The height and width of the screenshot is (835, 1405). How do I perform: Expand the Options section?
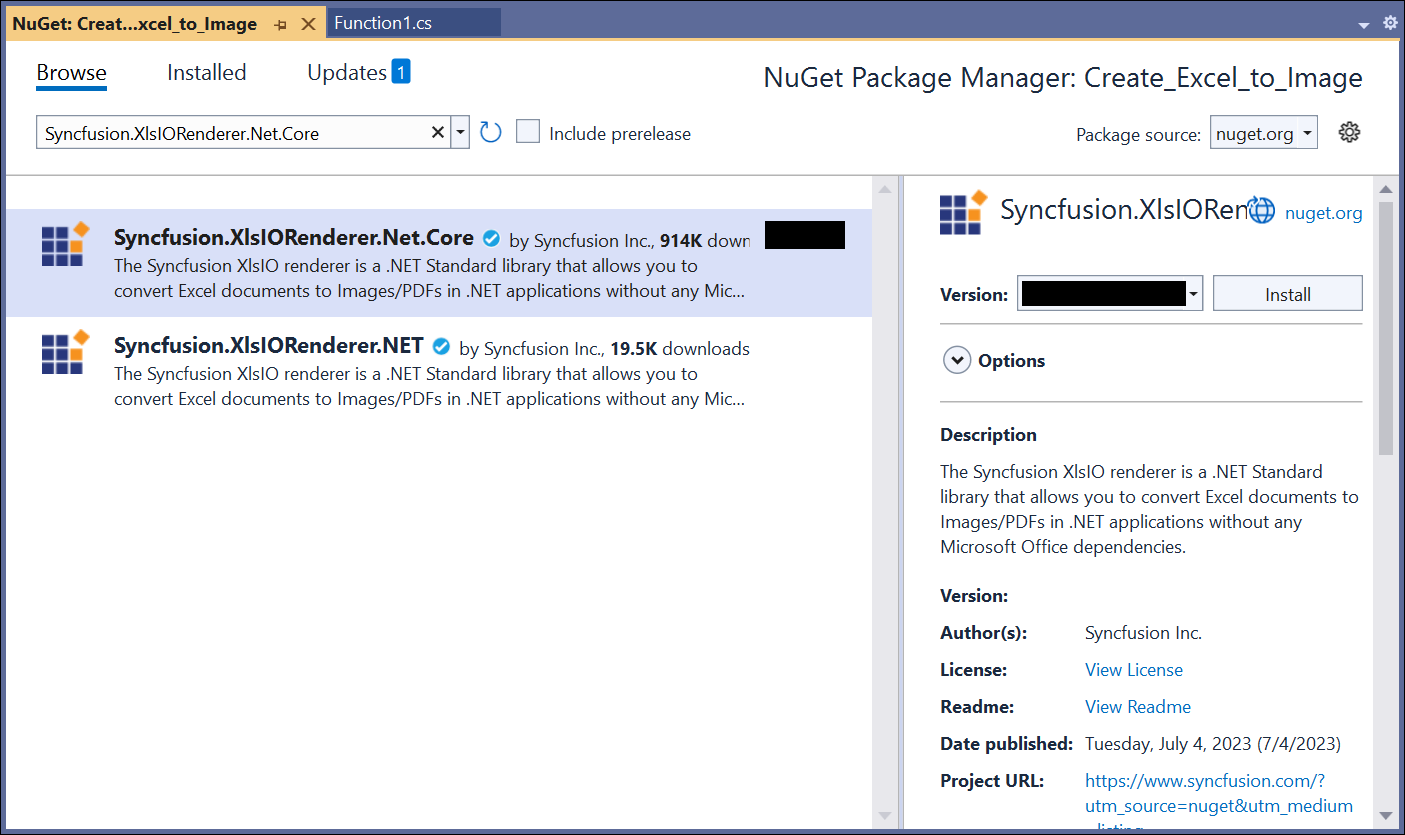pyautogui.click(x=957, y=361)
